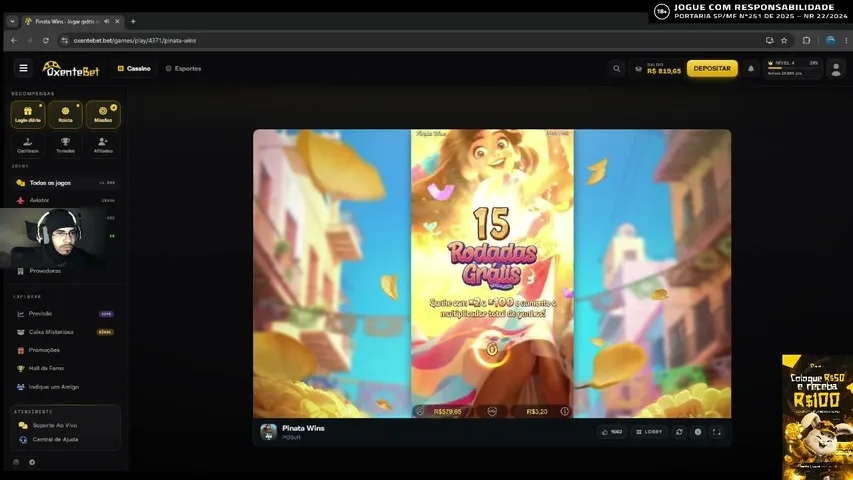Open a new browser tab
This screenshot has height=480, width=853.
pos(133,21)
